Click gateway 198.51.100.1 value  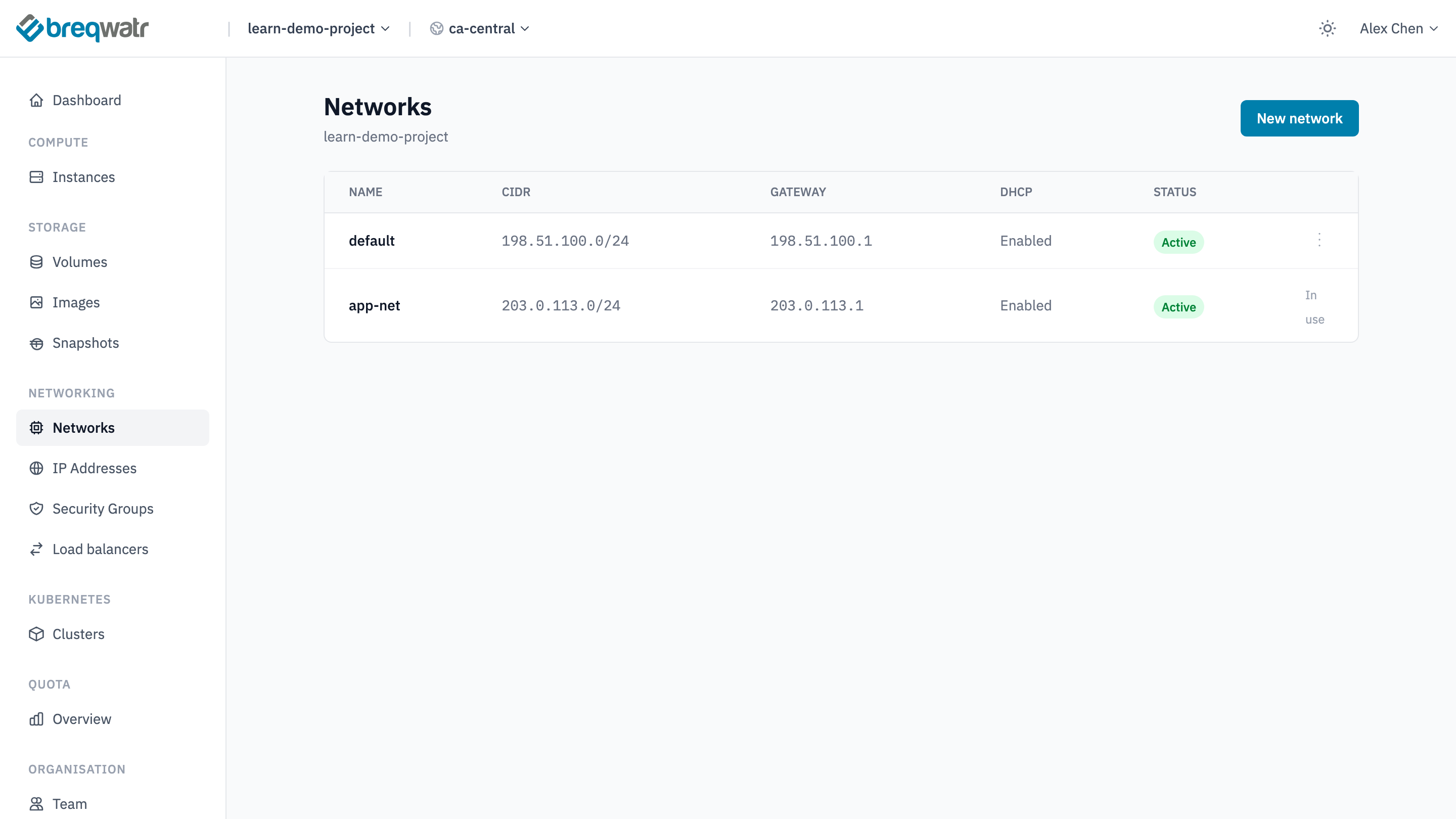821,241
